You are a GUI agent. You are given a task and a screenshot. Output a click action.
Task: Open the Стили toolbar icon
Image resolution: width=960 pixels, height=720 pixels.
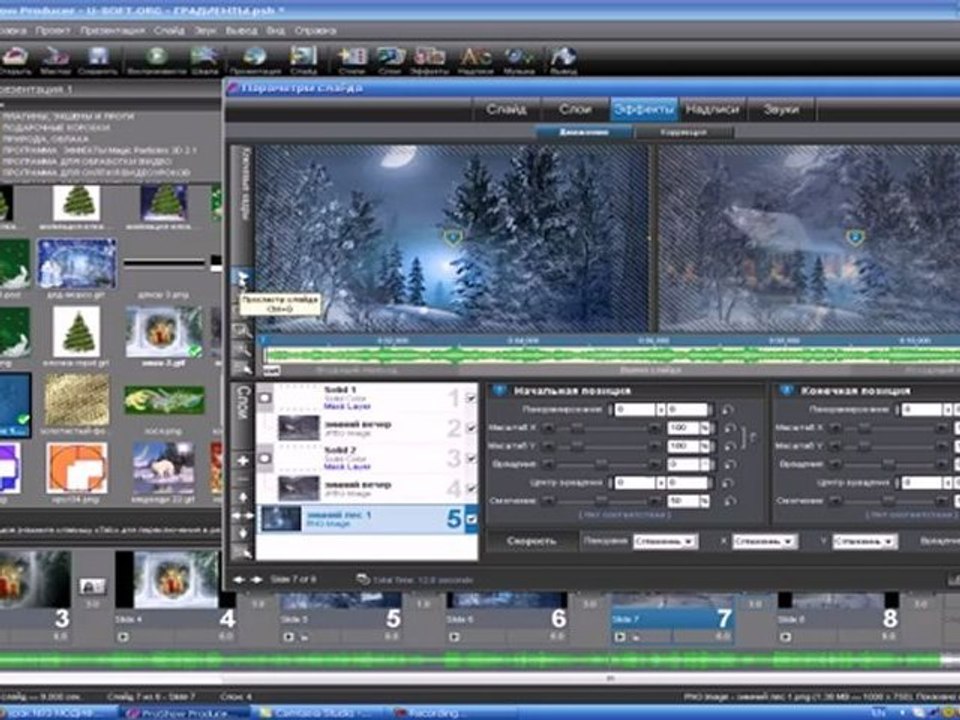click(352, 60)
